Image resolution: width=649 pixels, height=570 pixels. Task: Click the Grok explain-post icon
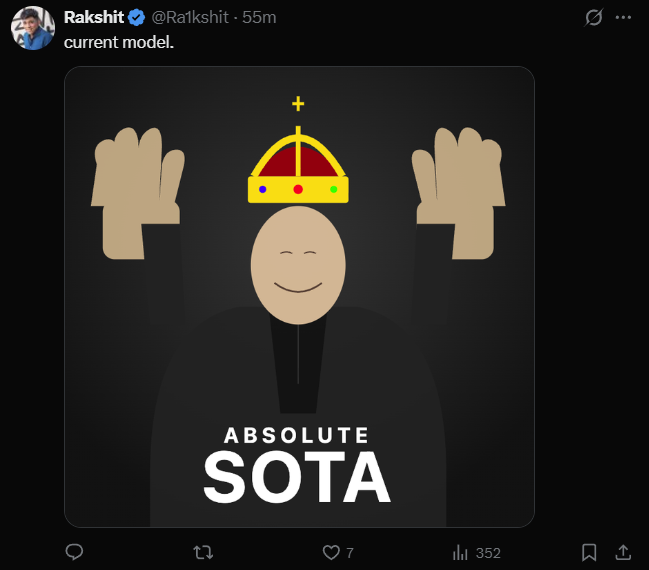[593, 18]
